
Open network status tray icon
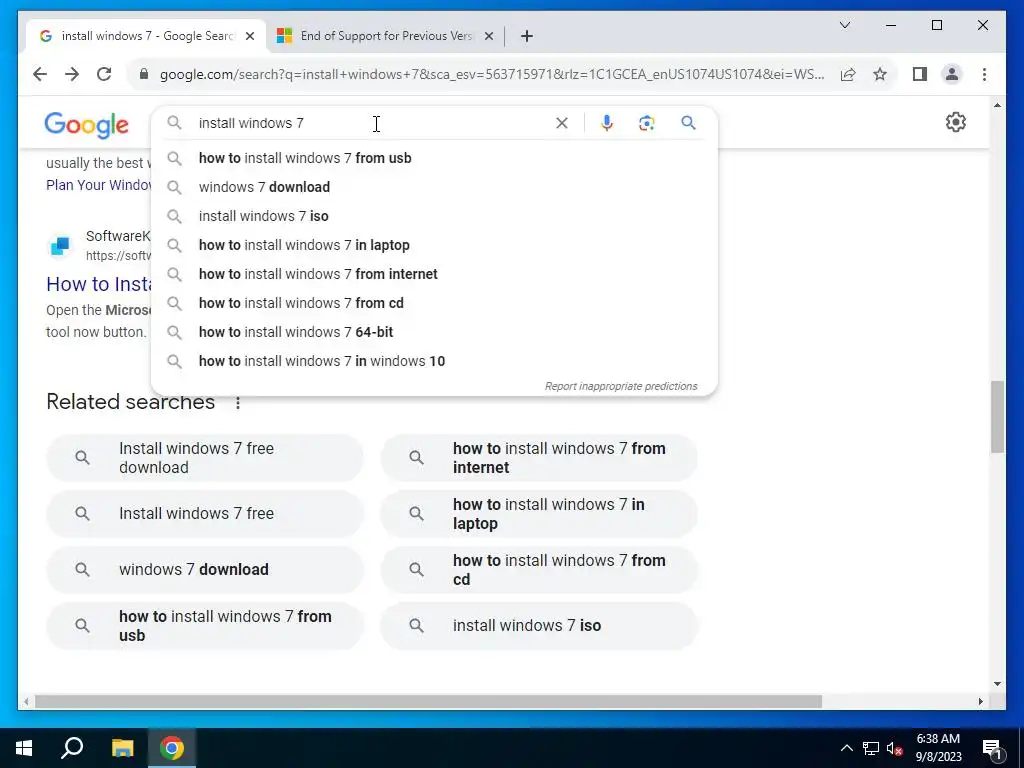[871, 748]
